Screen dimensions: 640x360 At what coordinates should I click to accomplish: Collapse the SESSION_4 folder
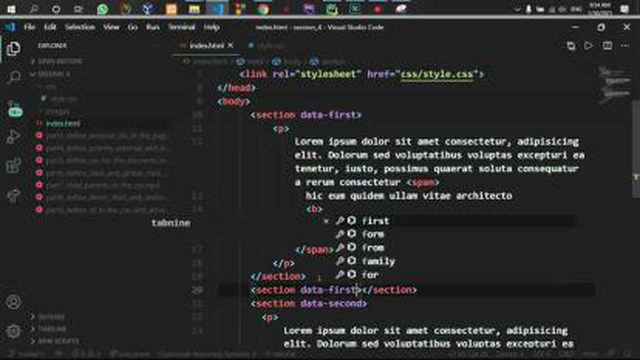click(x=51, y=74)
